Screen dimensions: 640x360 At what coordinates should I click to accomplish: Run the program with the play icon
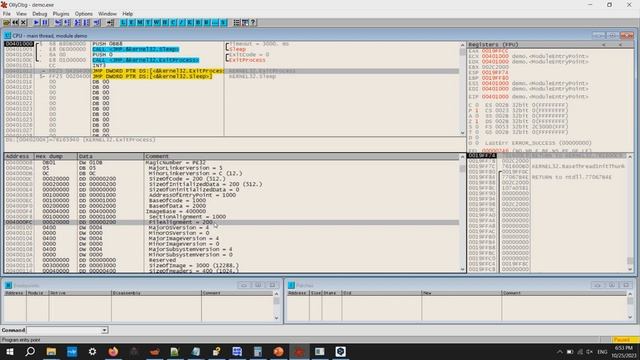tap(36, 22)
